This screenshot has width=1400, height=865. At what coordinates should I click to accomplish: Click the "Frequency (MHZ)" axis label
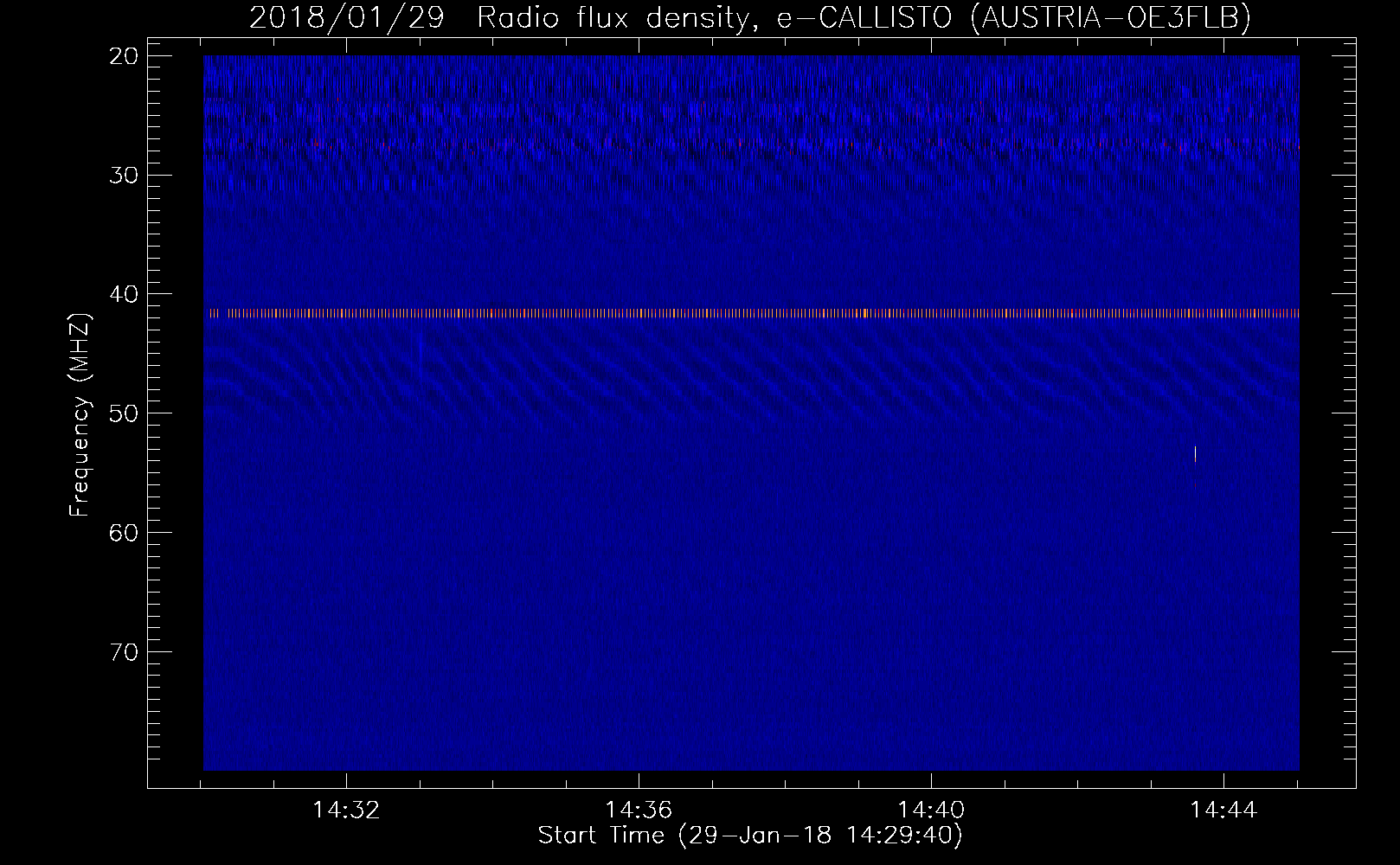[80, 414]
